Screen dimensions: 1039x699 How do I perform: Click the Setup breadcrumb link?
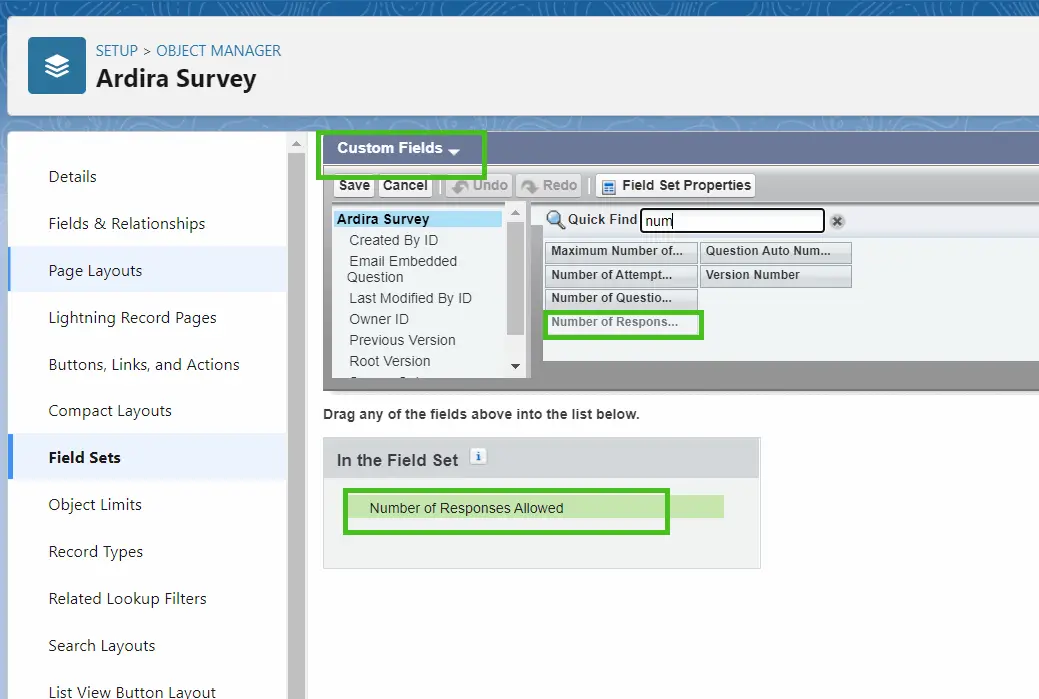[x=116, y=50]
